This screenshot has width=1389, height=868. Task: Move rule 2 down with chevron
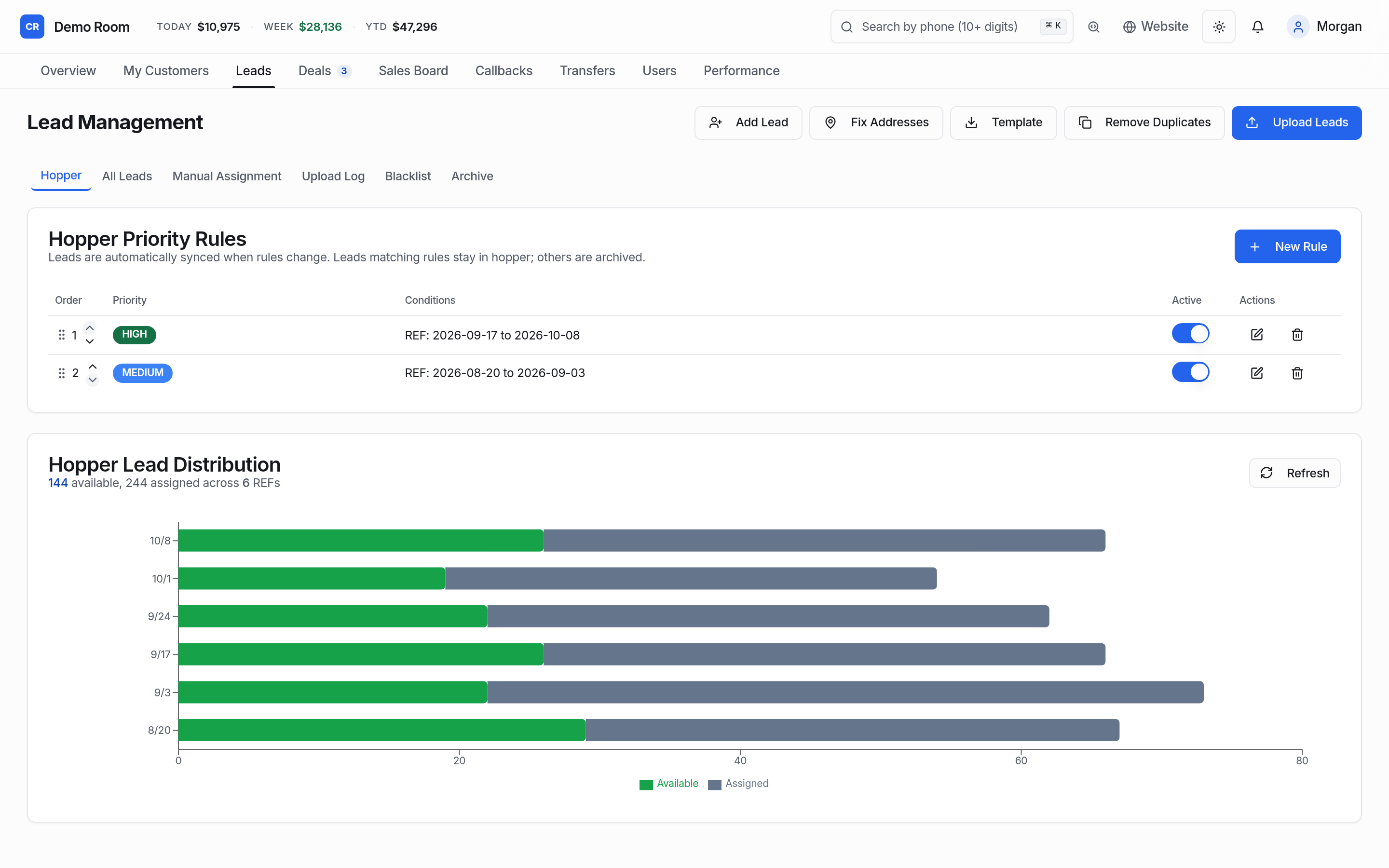tap(93, 380)
